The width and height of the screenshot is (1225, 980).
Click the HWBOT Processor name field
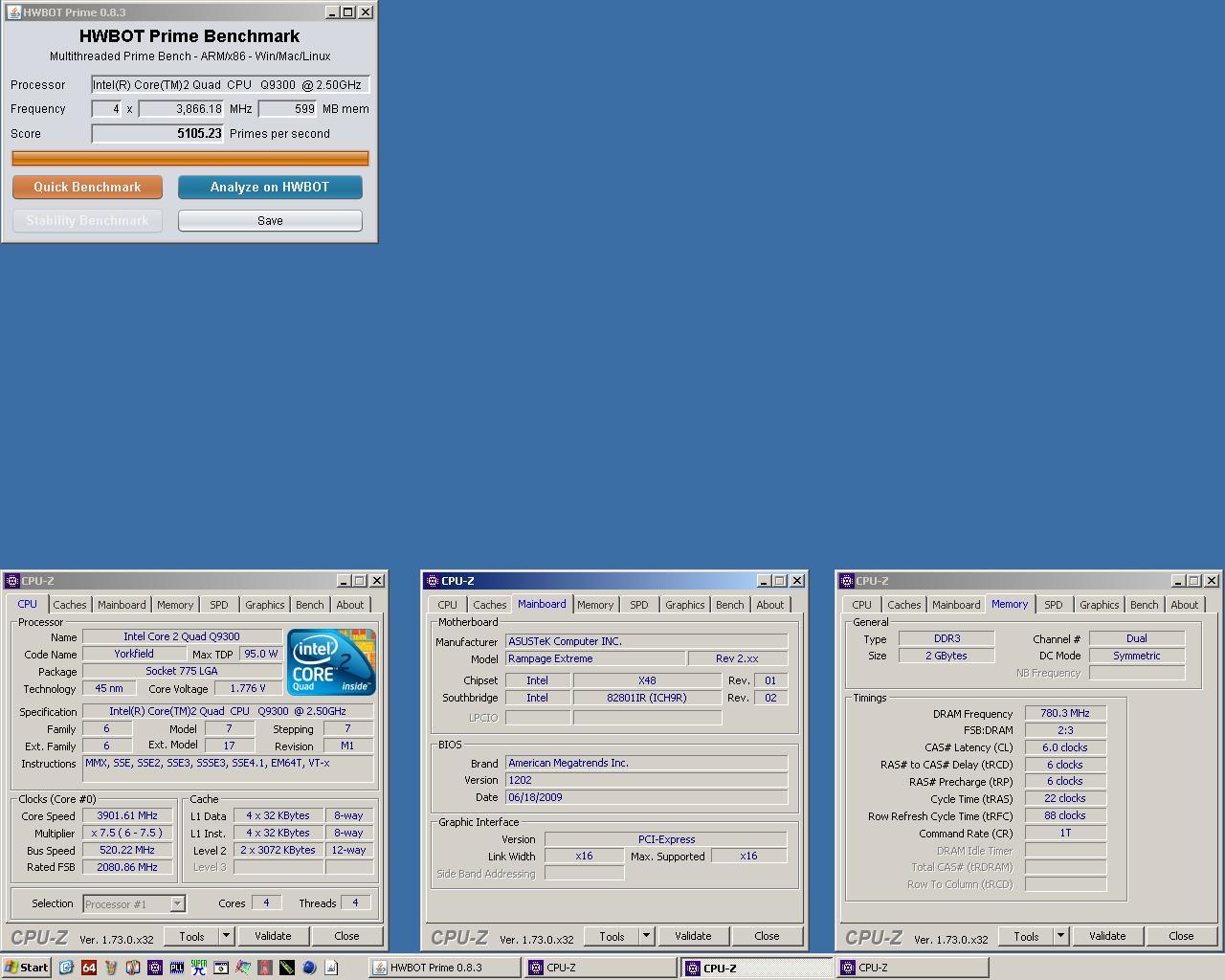pos(231,85)
